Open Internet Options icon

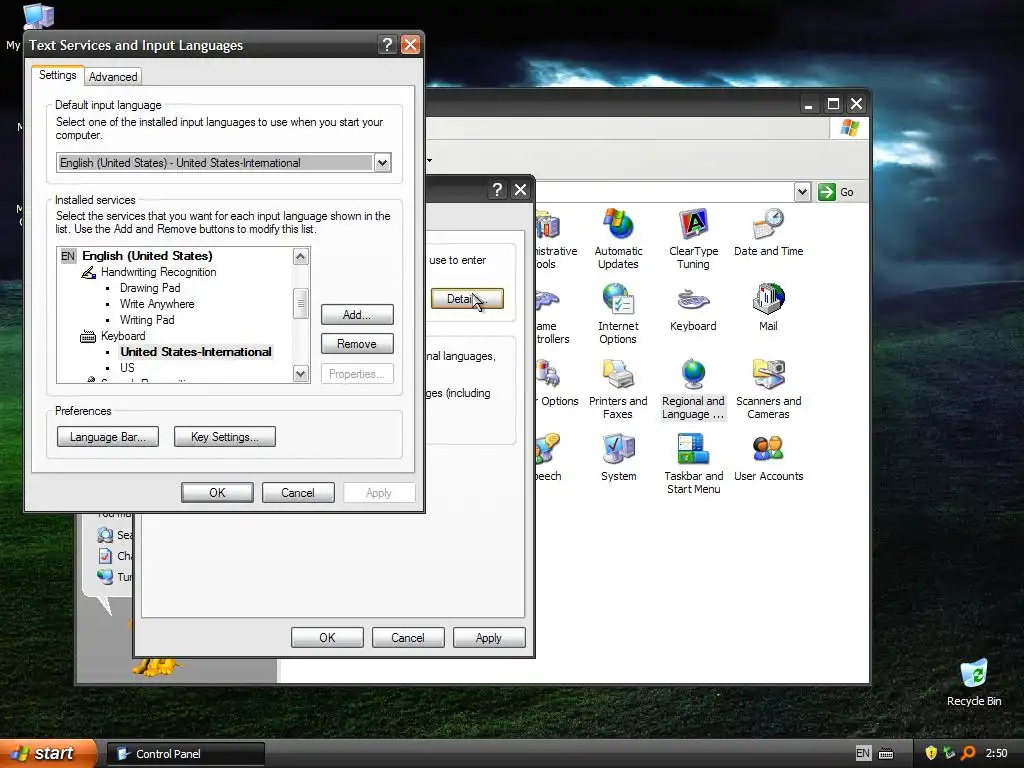[618, 313]
